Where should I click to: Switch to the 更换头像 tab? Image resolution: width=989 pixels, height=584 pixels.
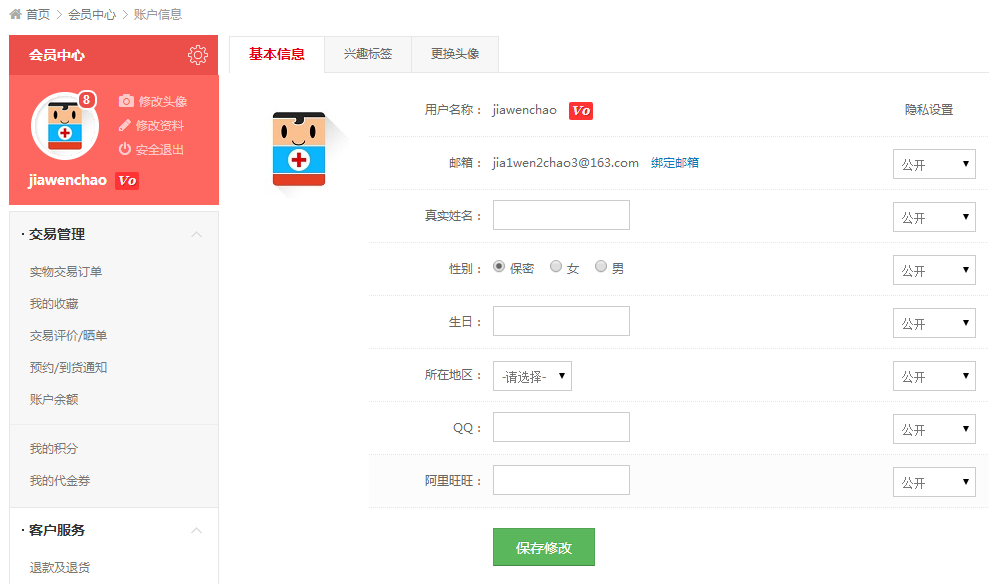(455, 54)
